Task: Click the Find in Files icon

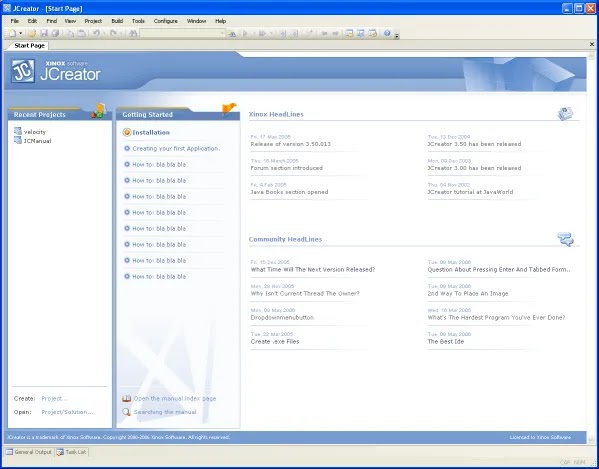Action: point(232,34)
